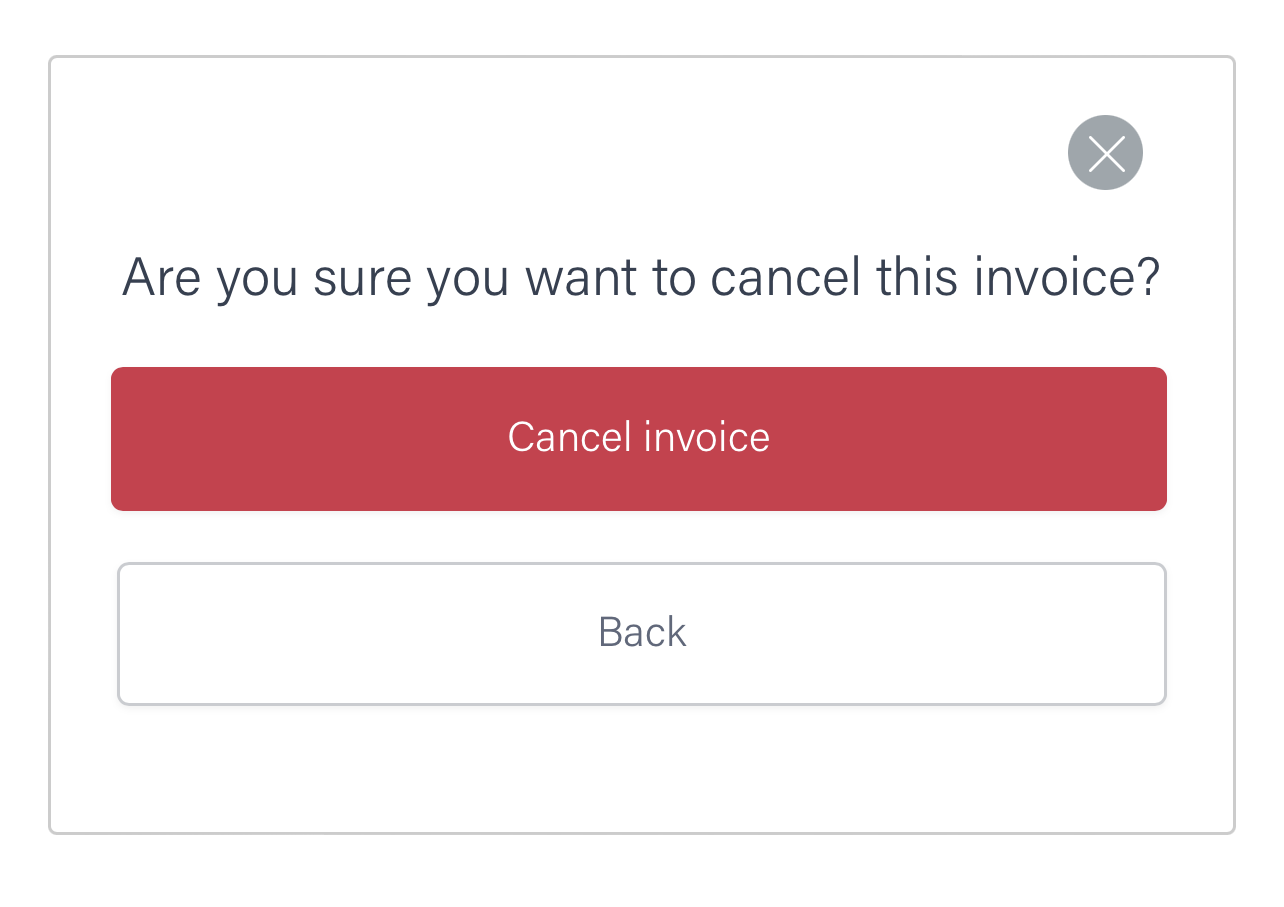Image resolution: width=1284 pixels, height=907 pixels.
Task: Confirm cancelling this invoice
Action: click(x=638, y=438)
